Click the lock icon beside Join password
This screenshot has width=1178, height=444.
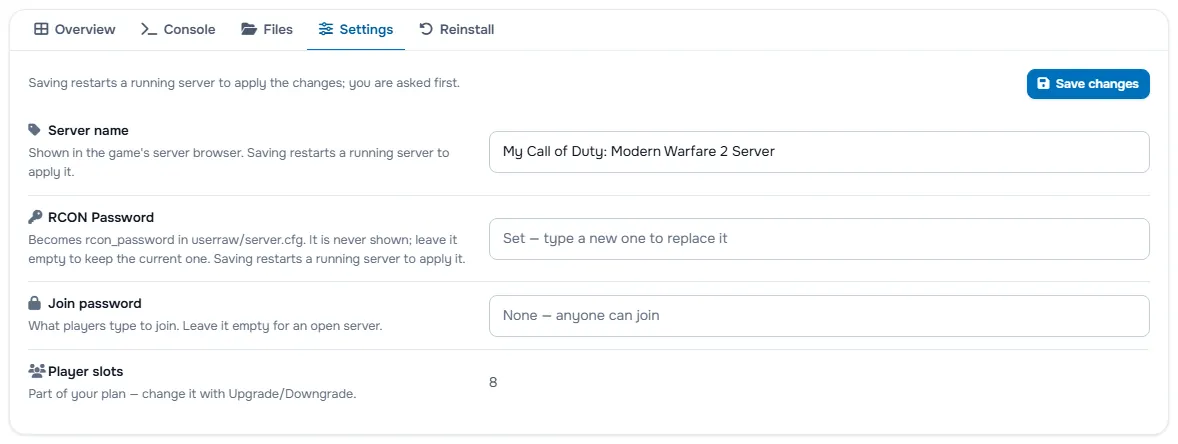point(34,304)
